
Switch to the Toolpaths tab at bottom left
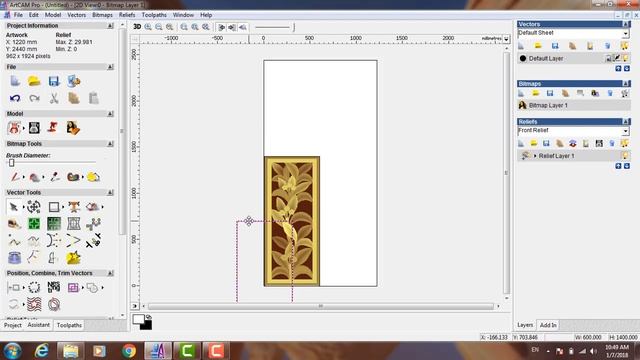[69, 325]
